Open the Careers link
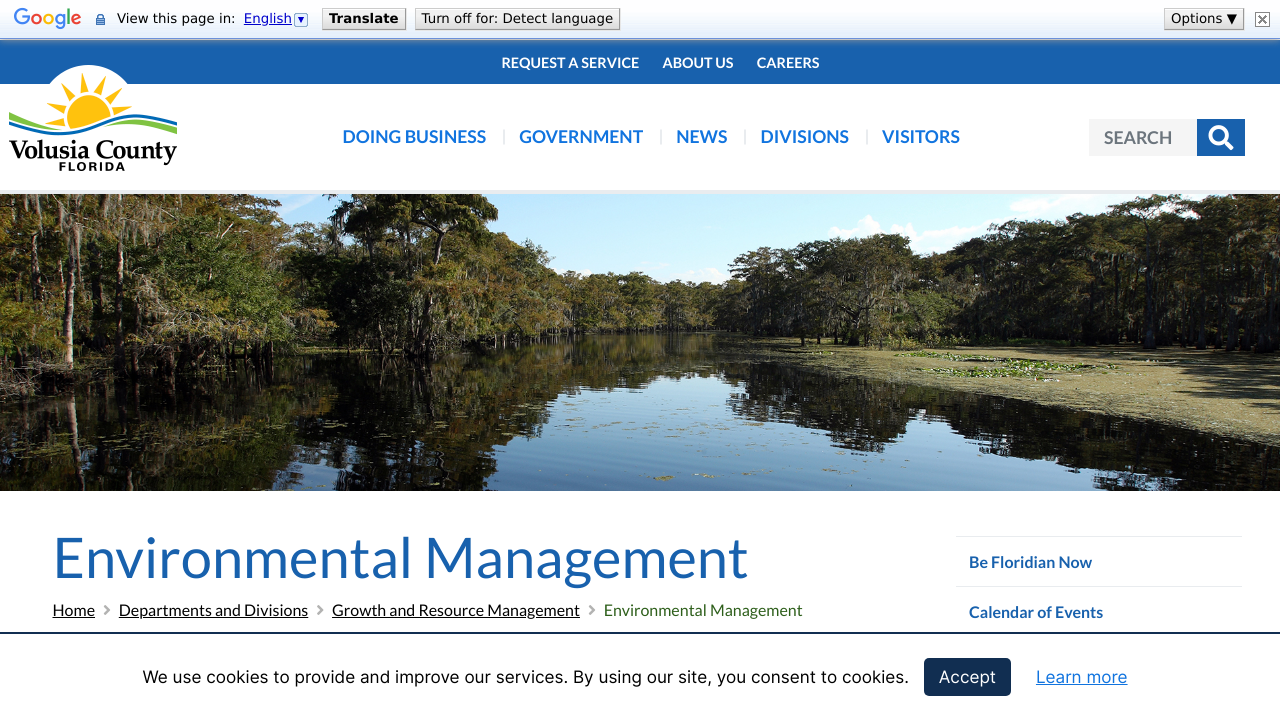The height and width of the screenshot is (720, 1280). point(787,63)
